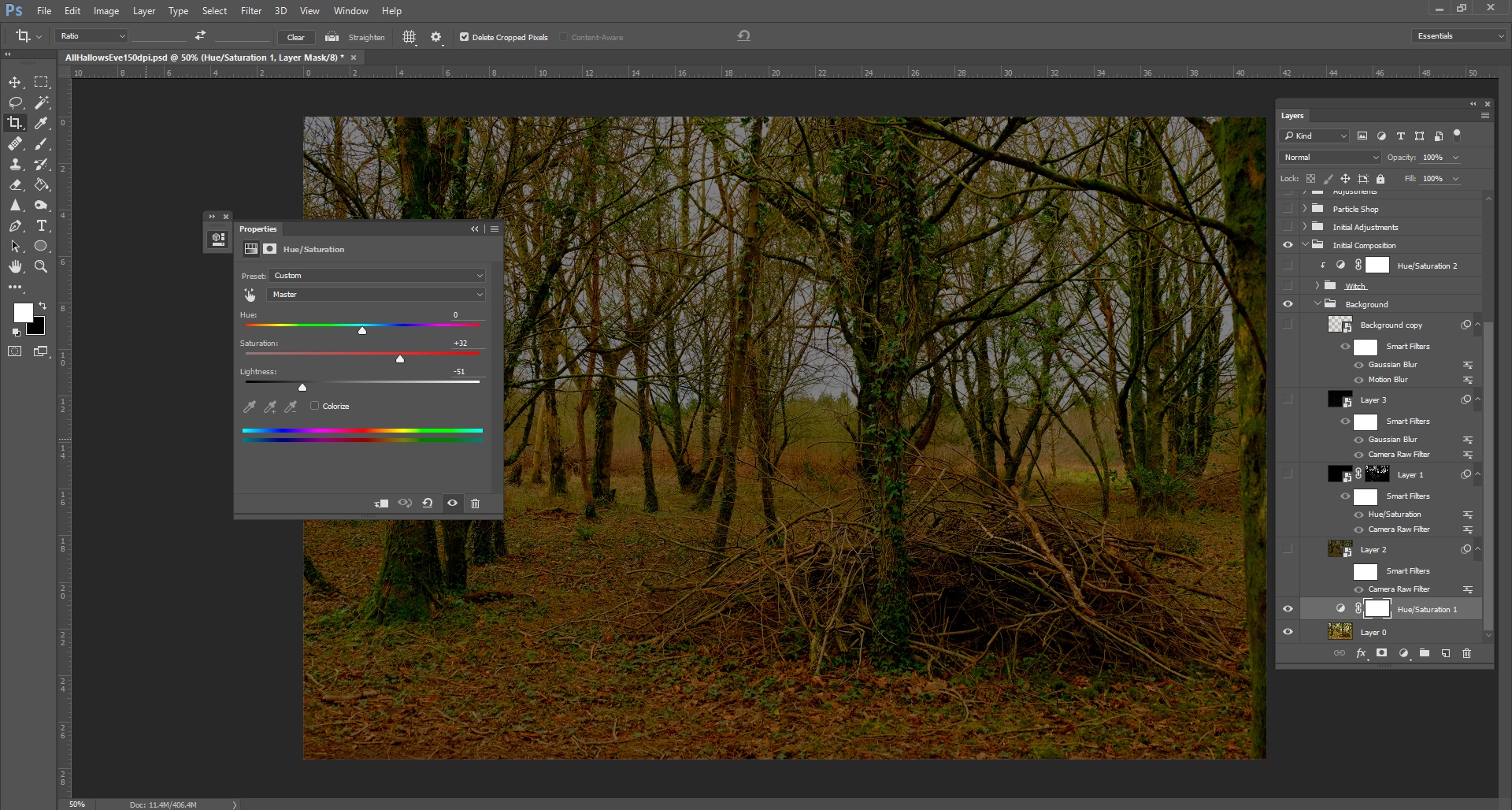Select the Hand tool in toolbar
The height and width of the screenshot is (810, 1512).
click(15, 267)
